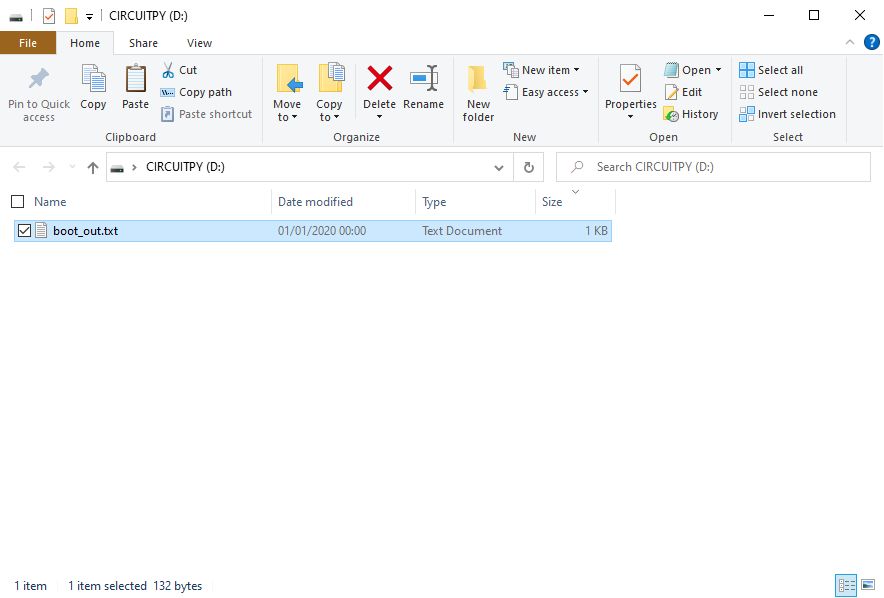The width and height of the screenshot is (884, 598).
Task: Click Invert selection in ribbon
Action: [x=788, y=114]
